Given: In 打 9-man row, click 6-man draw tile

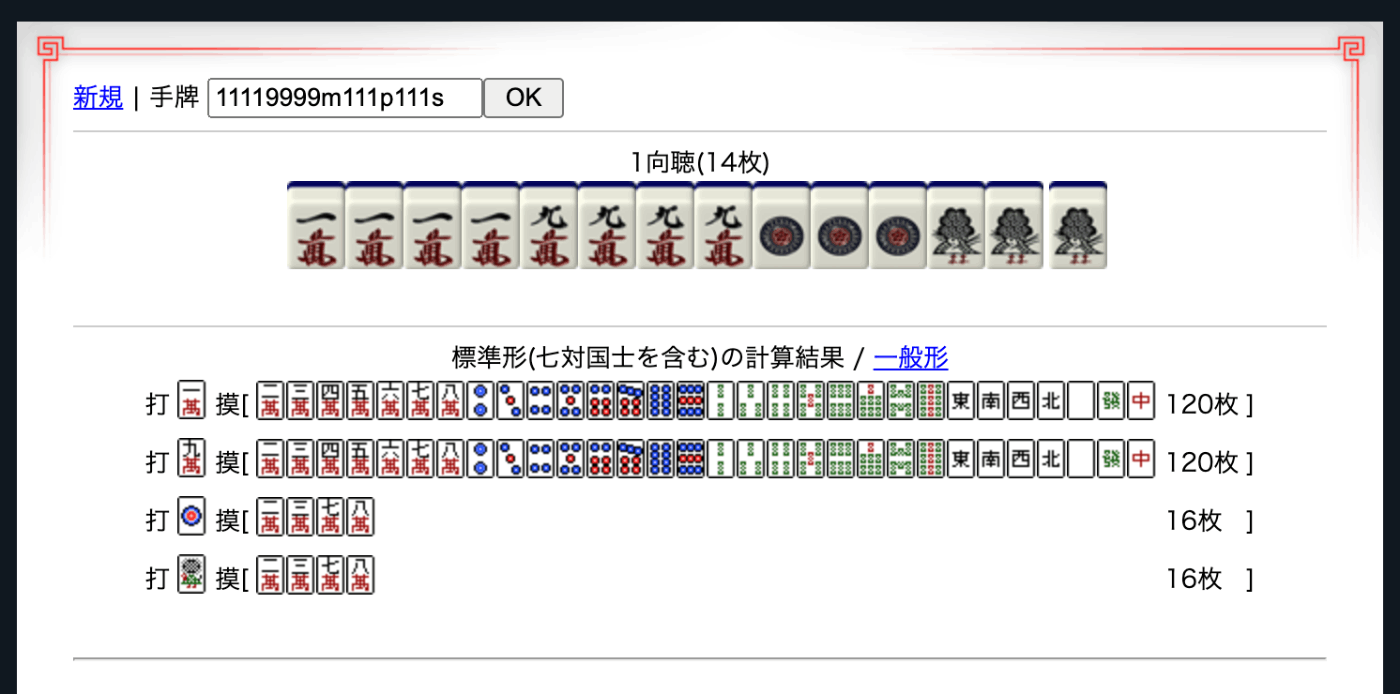Looking at the screenshot, I should (x=390, y=458).
